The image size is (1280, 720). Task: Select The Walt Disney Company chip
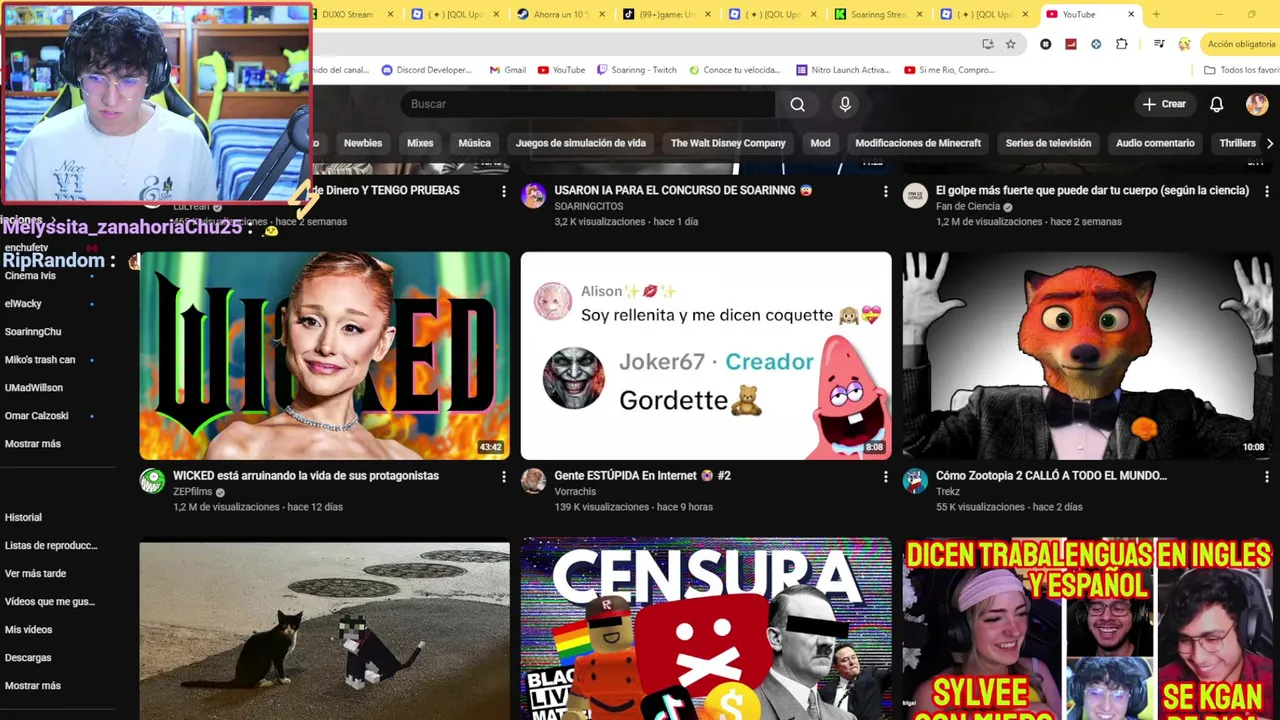click(728, 143)
